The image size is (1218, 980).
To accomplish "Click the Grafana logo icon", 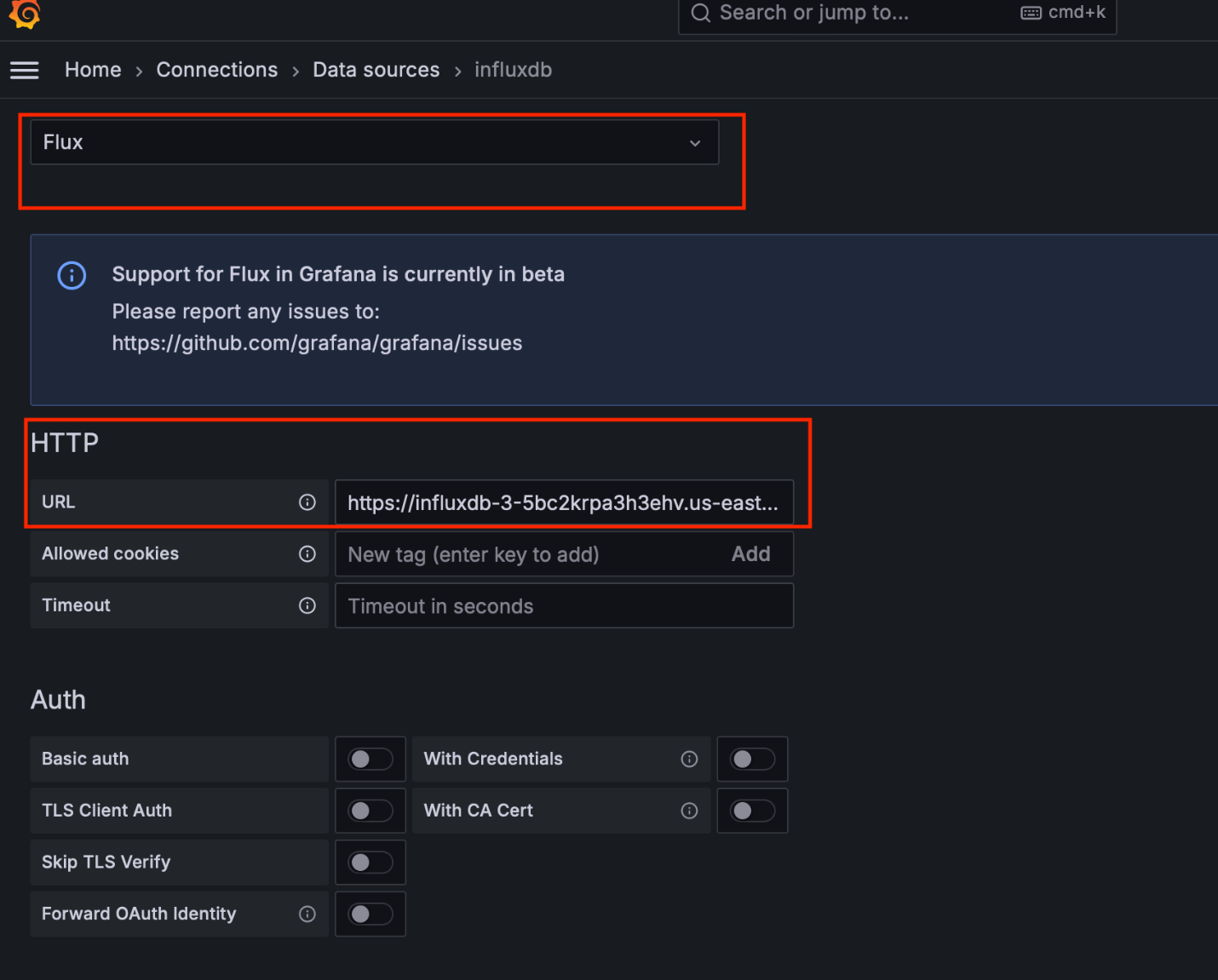I will pyautogui.click(x=25, y=14).
